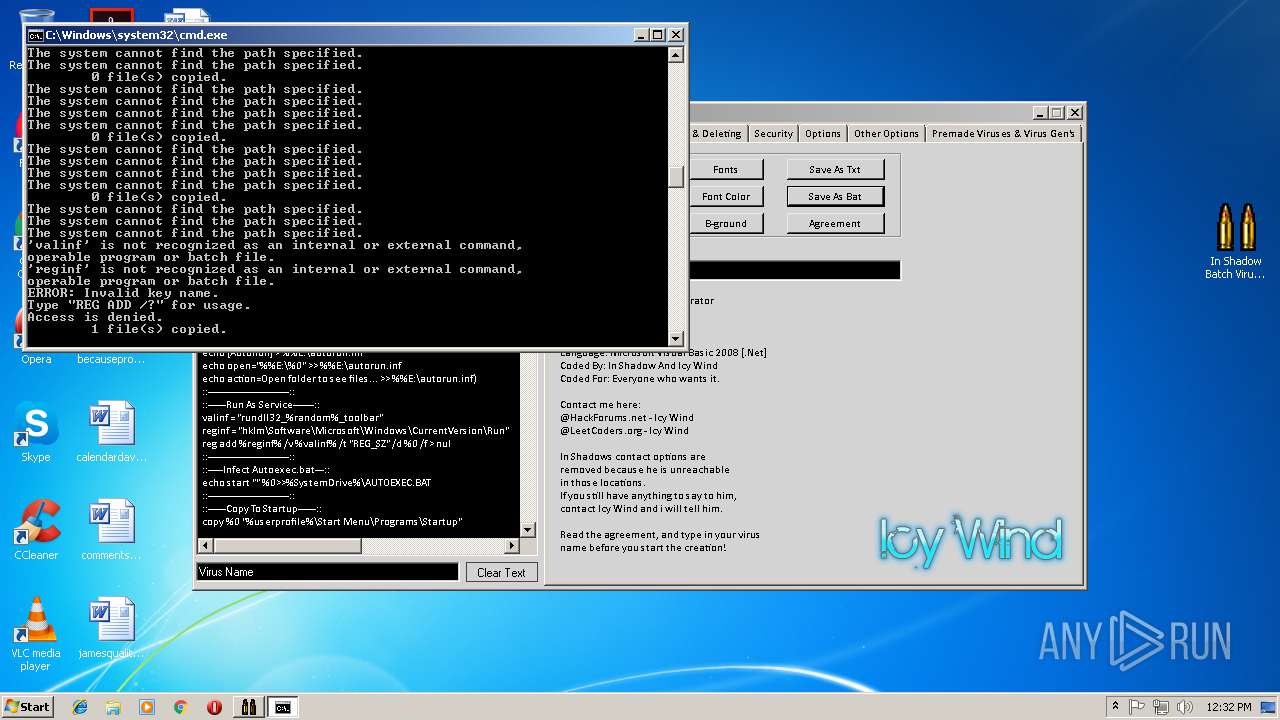Click the Save As Bat button

pyautogui.click(x=835, y=197)
